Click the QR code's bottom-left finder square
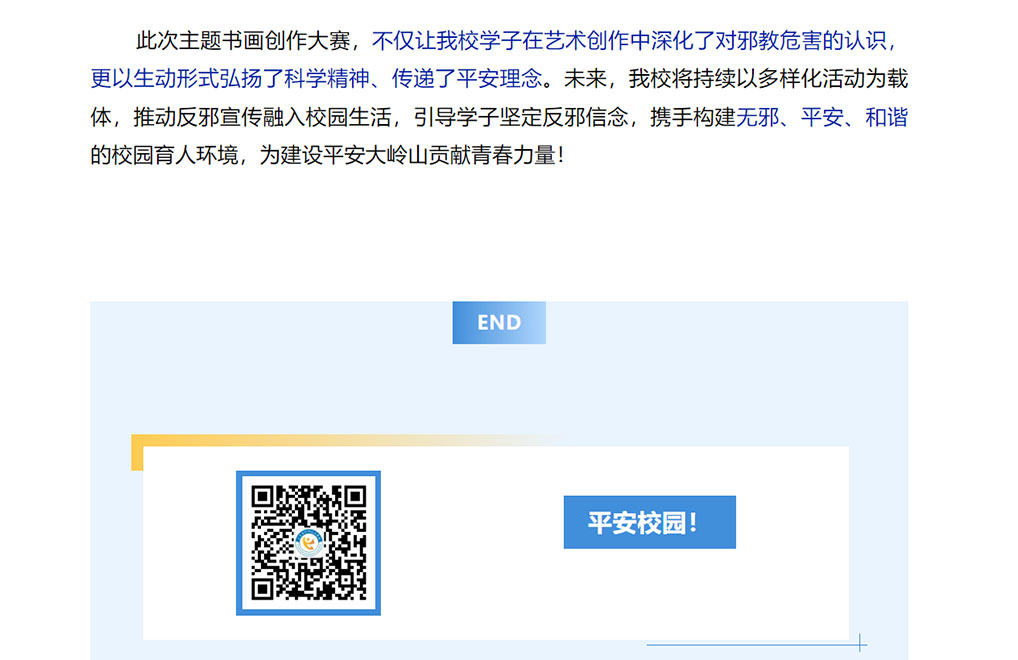The width and height of the screenshot is (1018, 660). click(262, 589)
